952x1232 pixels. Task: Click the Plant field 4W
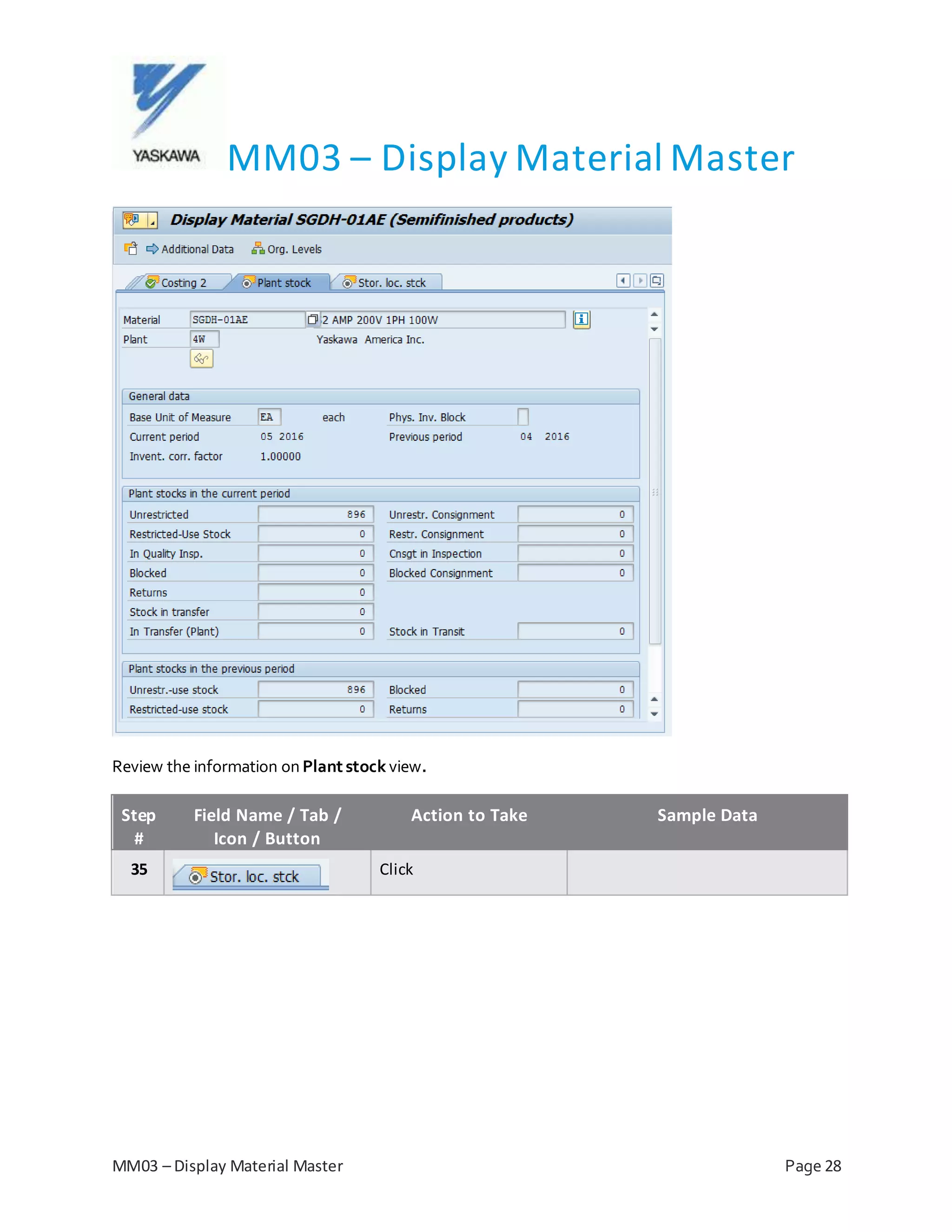(204, 339)
